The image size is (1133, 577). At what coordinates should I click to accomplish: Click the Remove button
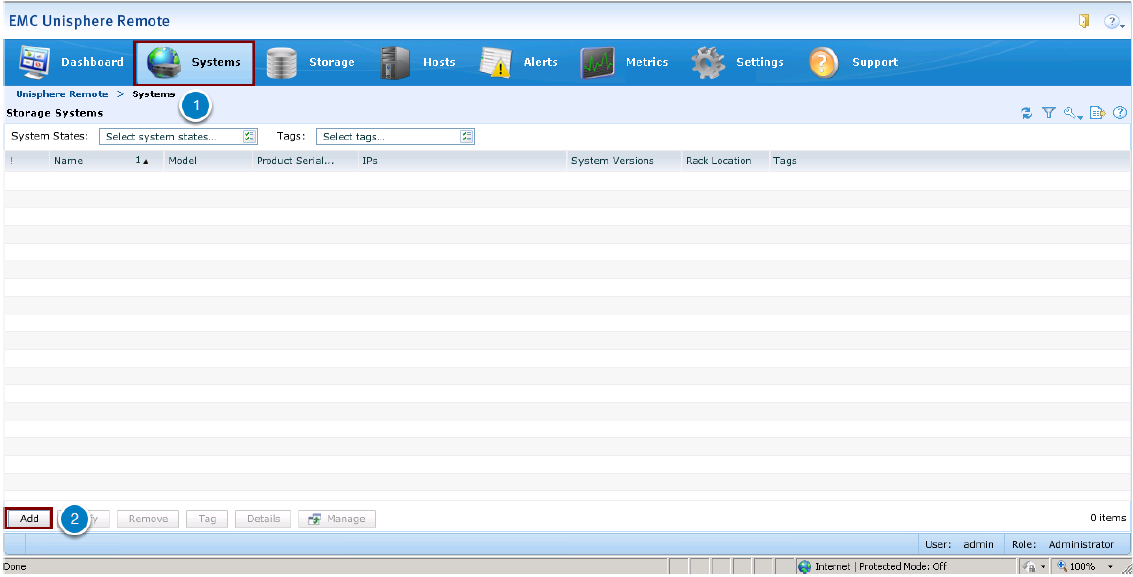coord(148,519)
